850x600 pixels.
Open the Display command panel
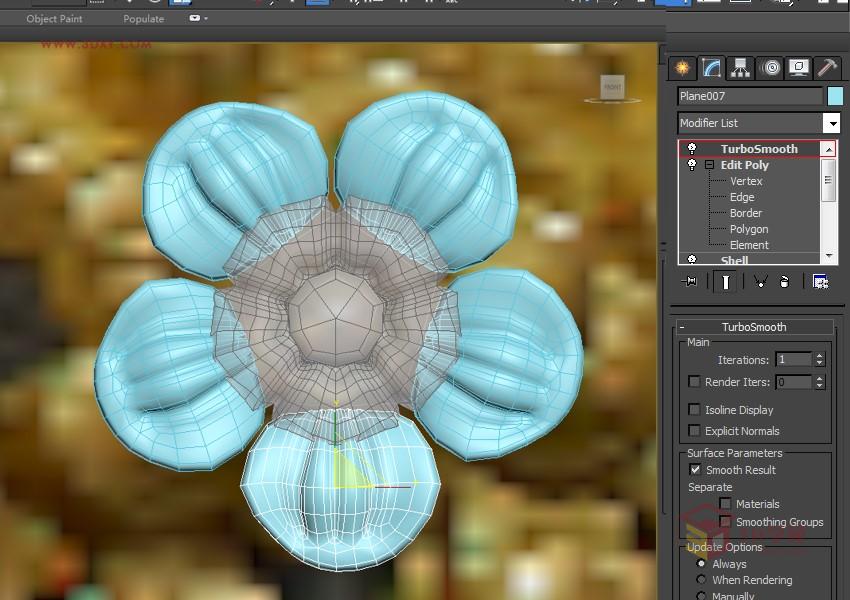click(795, 68)
